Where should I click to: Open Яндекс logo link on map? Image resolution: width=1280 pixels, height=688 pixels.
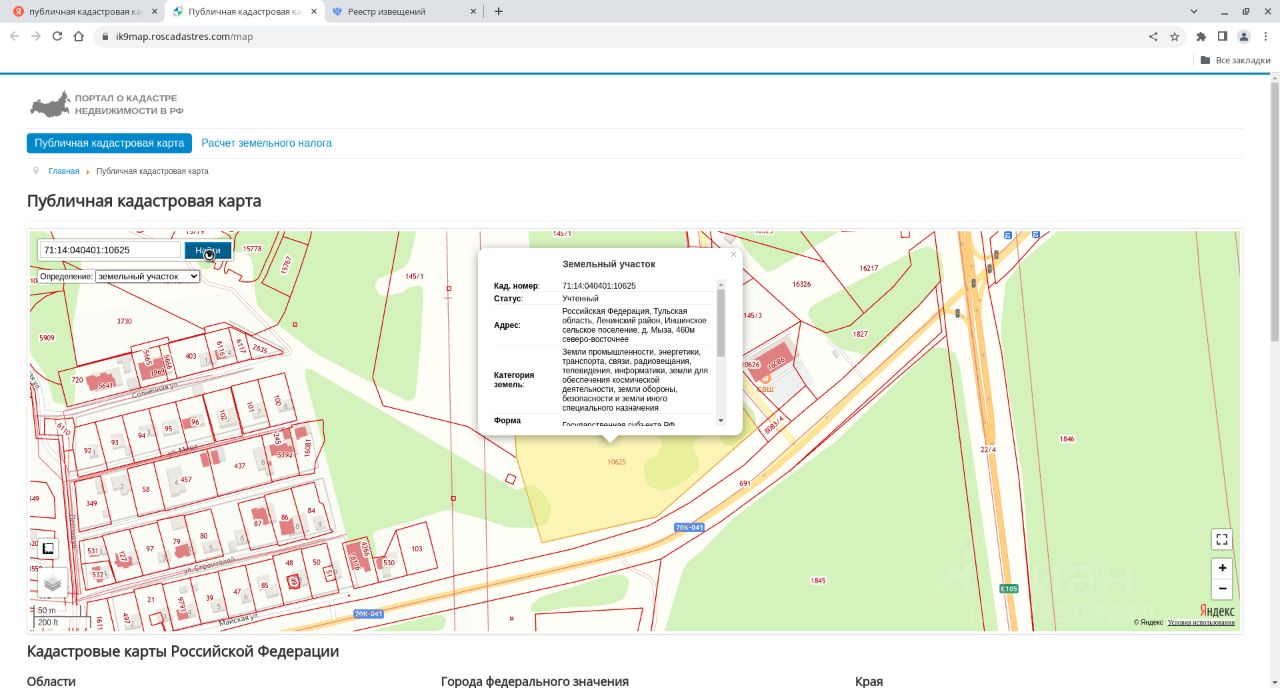1217,611
